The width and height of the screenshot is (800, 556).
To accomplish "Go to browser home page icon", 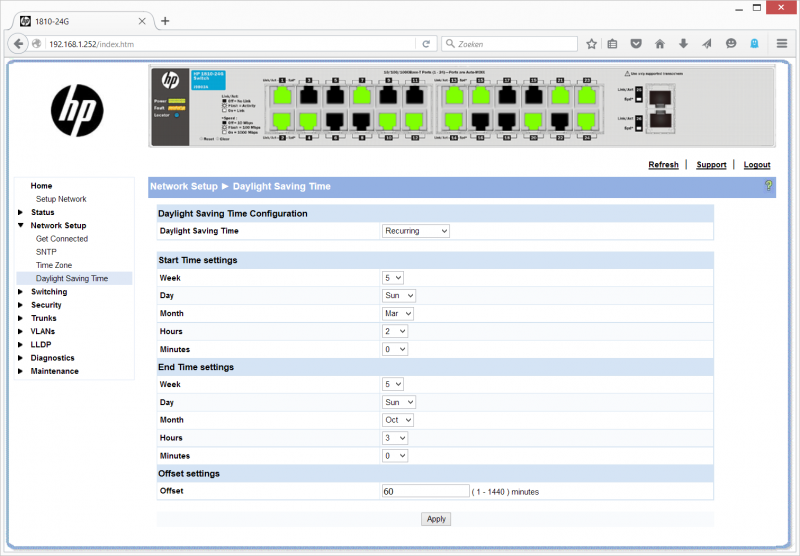I will tap(660, 44).
